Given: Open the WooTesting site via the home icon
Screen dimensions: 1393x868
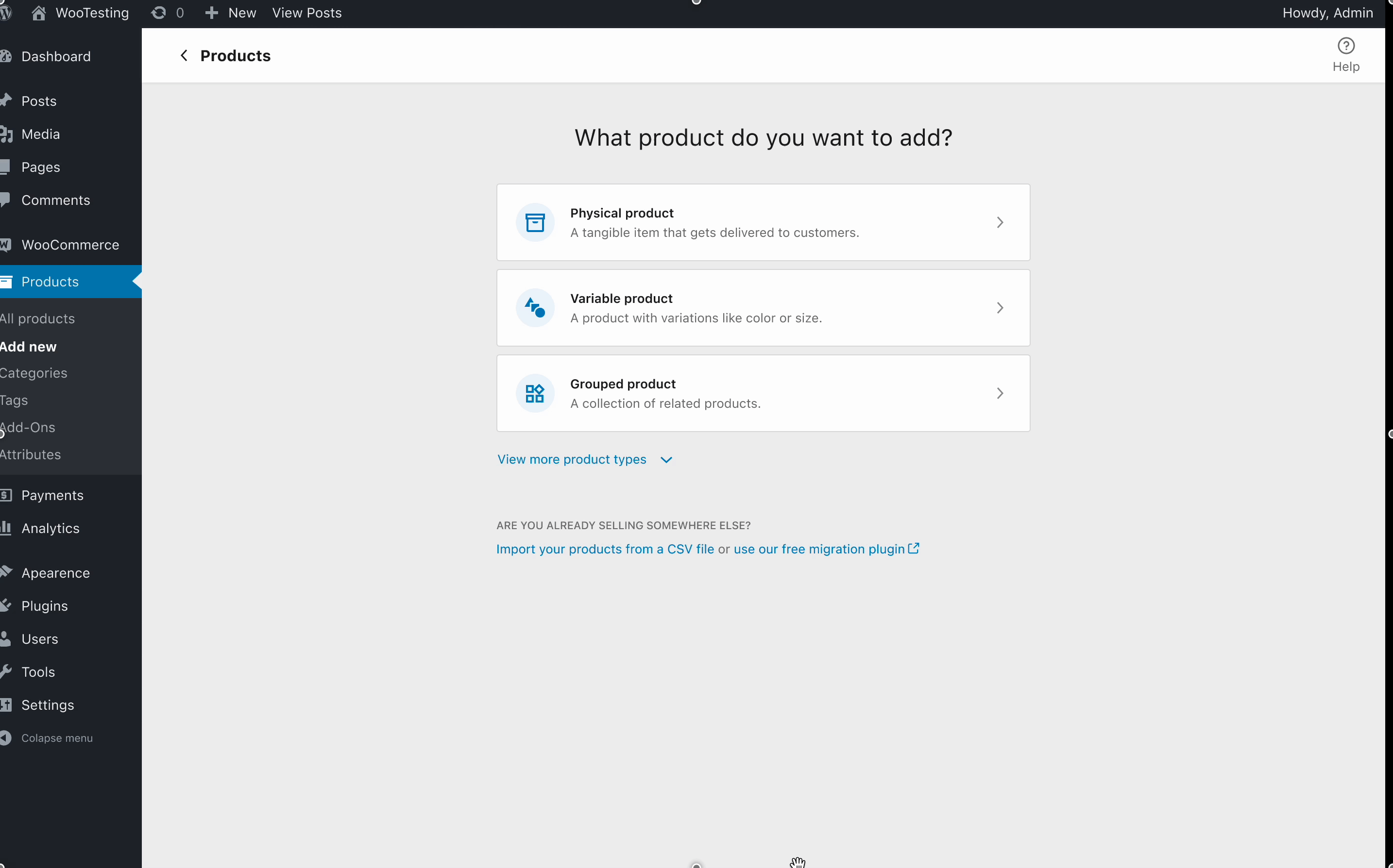Looking at the screenshot, I should (x=38, y=13).
